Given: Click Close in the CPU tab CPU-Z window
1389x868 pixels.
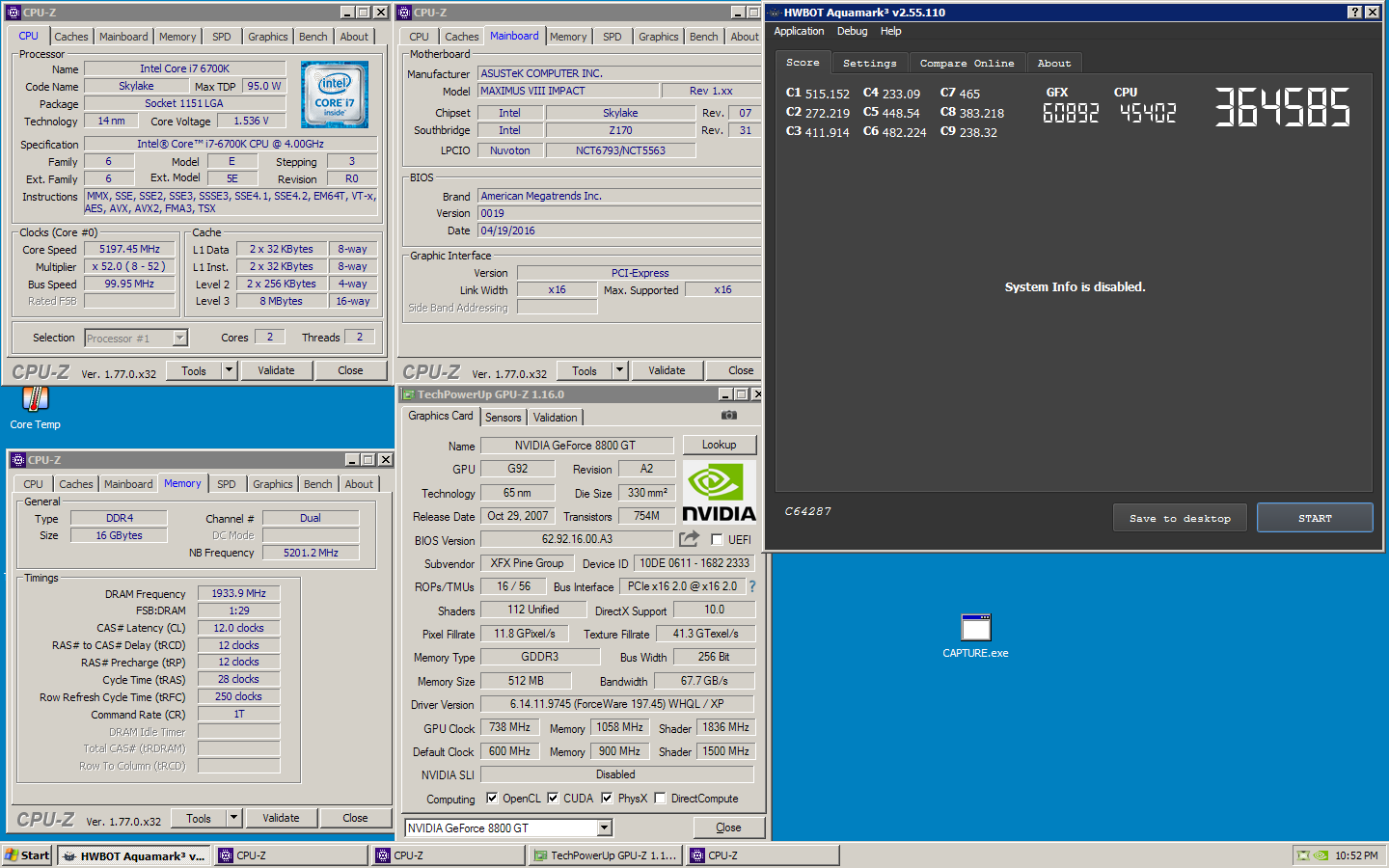Looking at the screenshot, I should click(350, 370).
